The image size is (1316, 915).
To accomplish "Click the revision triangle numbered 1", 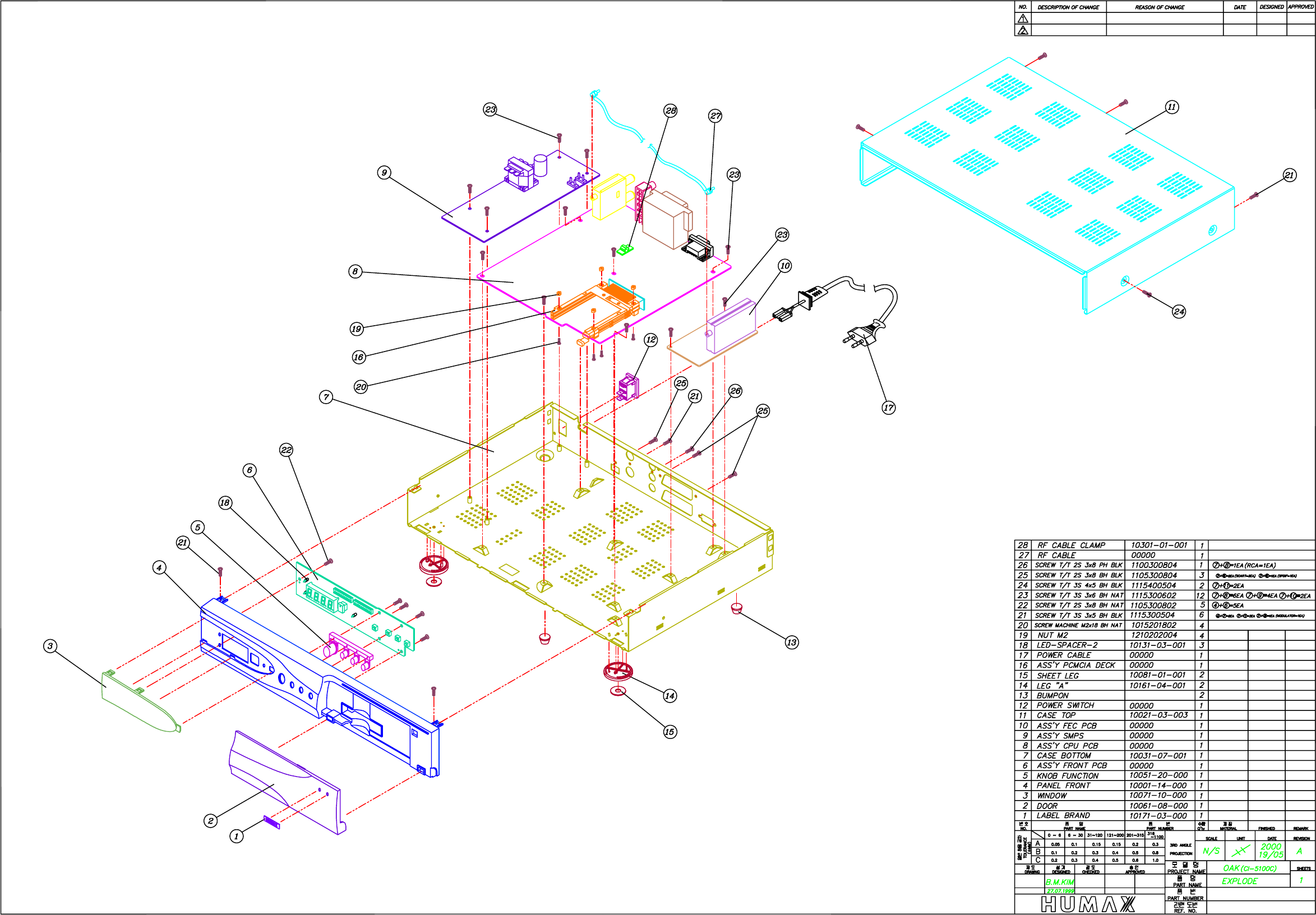I will click(x=1023, y=19).
